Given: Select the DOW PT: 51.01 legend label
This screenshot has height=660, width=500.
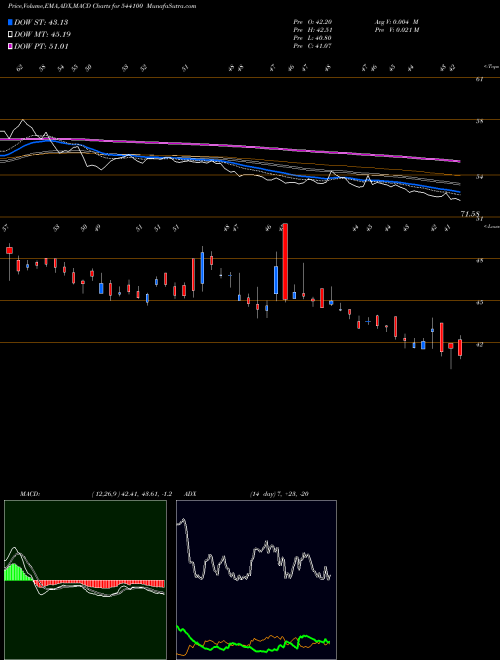Looking at the screenshot, I should (x=41, y=47).
